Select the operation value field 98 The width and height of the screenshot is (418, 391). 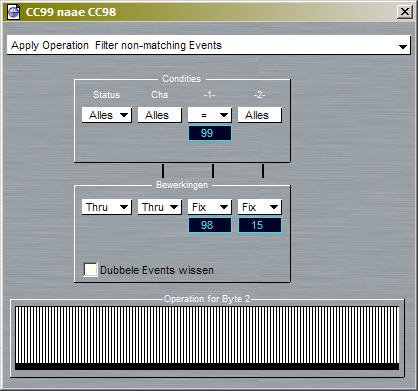coord(210,225)
